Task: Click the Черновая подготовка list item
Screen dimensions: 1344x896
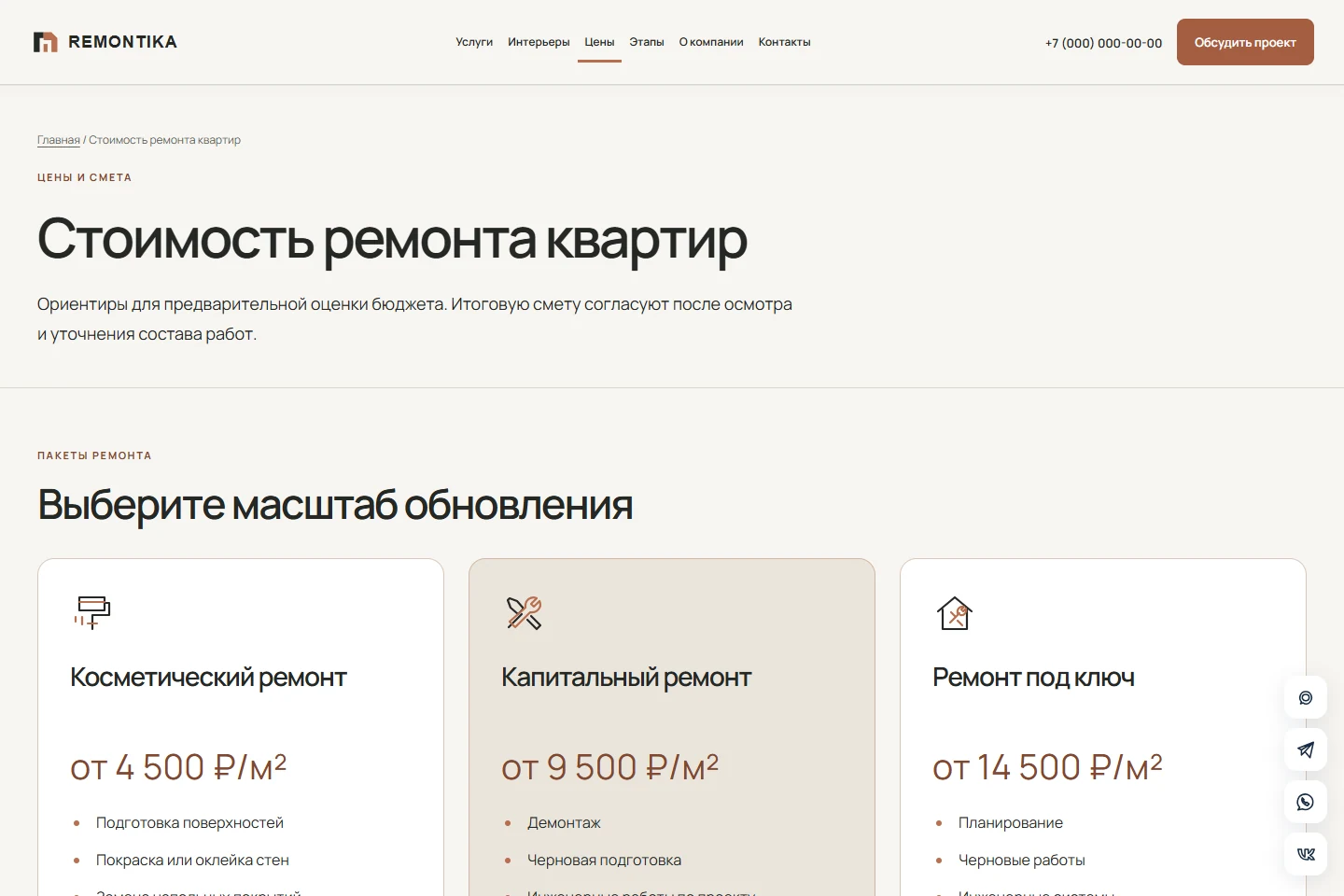Action: pyautogui.click(x=604, y=861)
